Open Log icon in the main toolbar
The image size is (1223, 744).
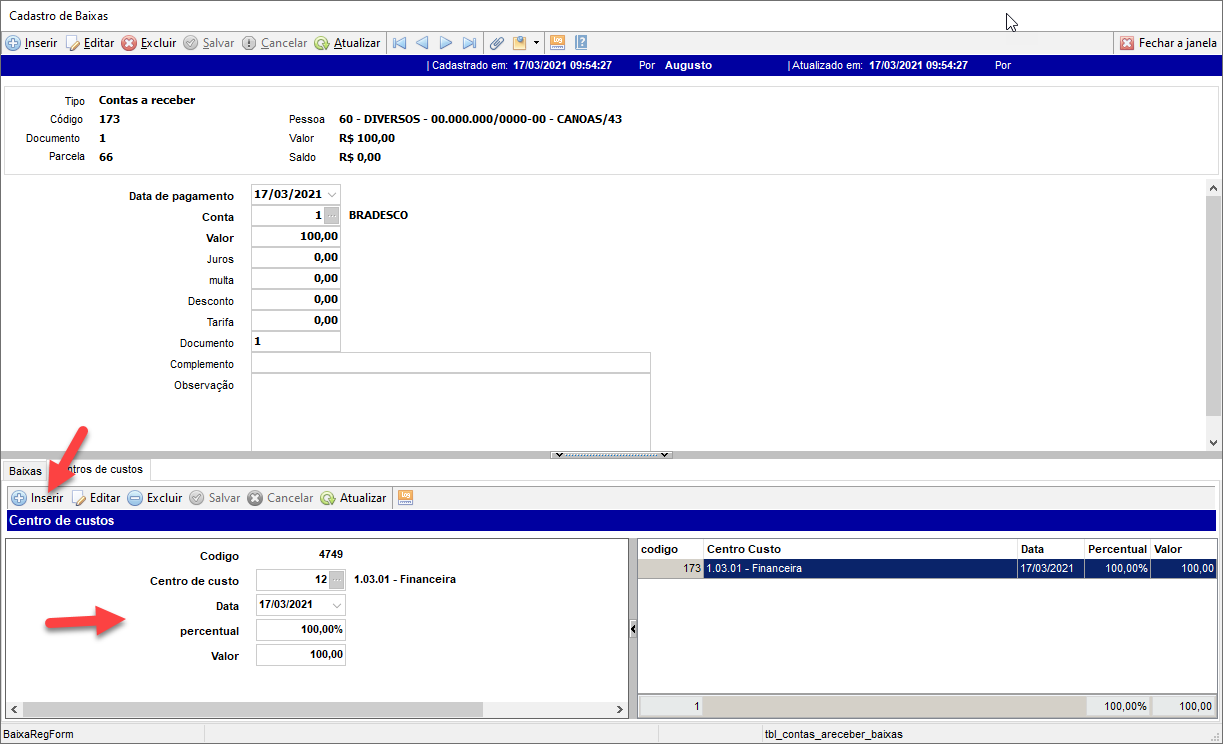(x=558, y=43)
